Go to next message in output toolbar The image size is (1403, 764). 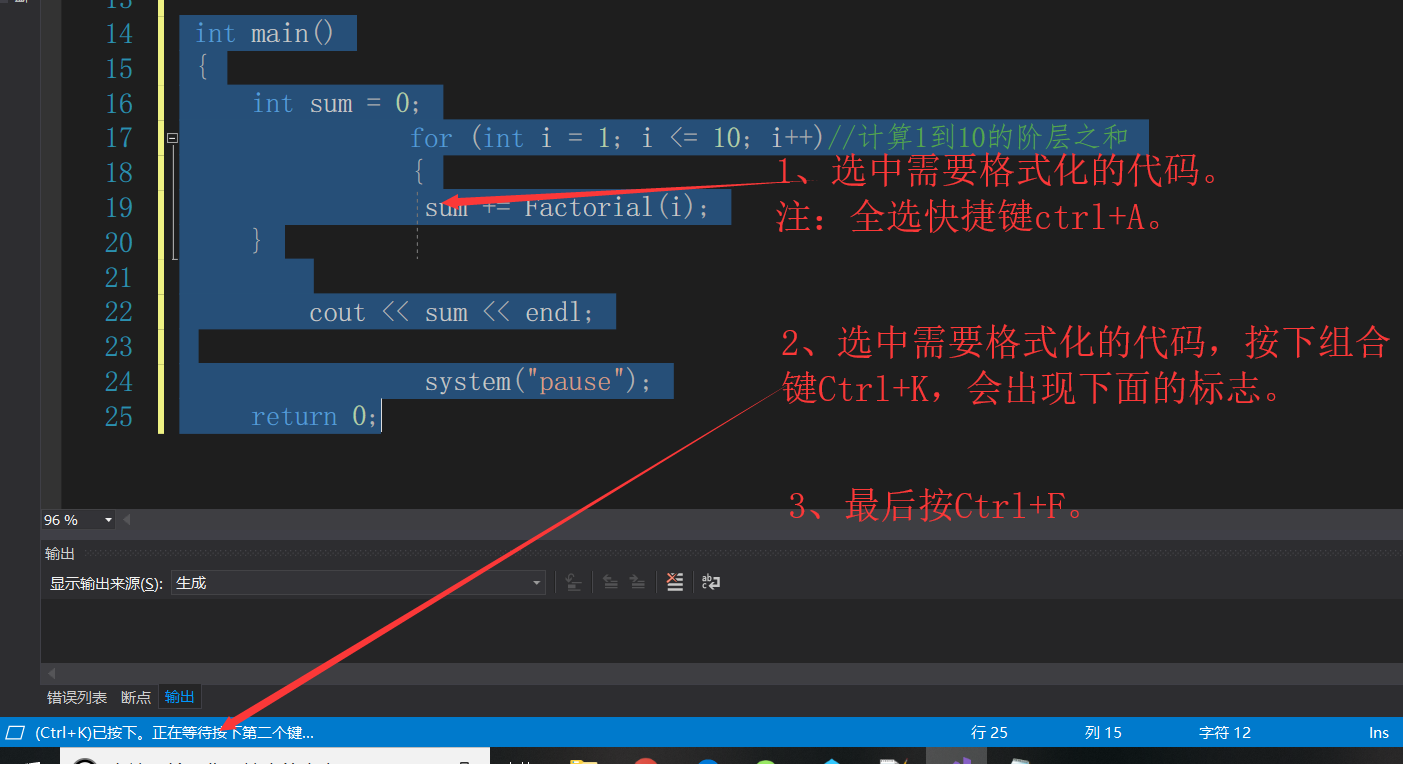(637, 582)
